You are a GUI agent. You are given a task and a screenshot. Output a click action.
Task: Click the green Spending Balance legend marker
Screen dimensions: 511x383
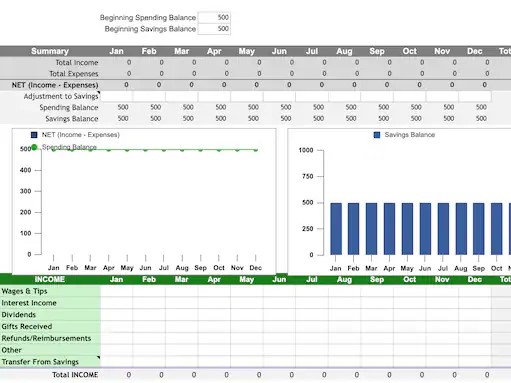34,147
